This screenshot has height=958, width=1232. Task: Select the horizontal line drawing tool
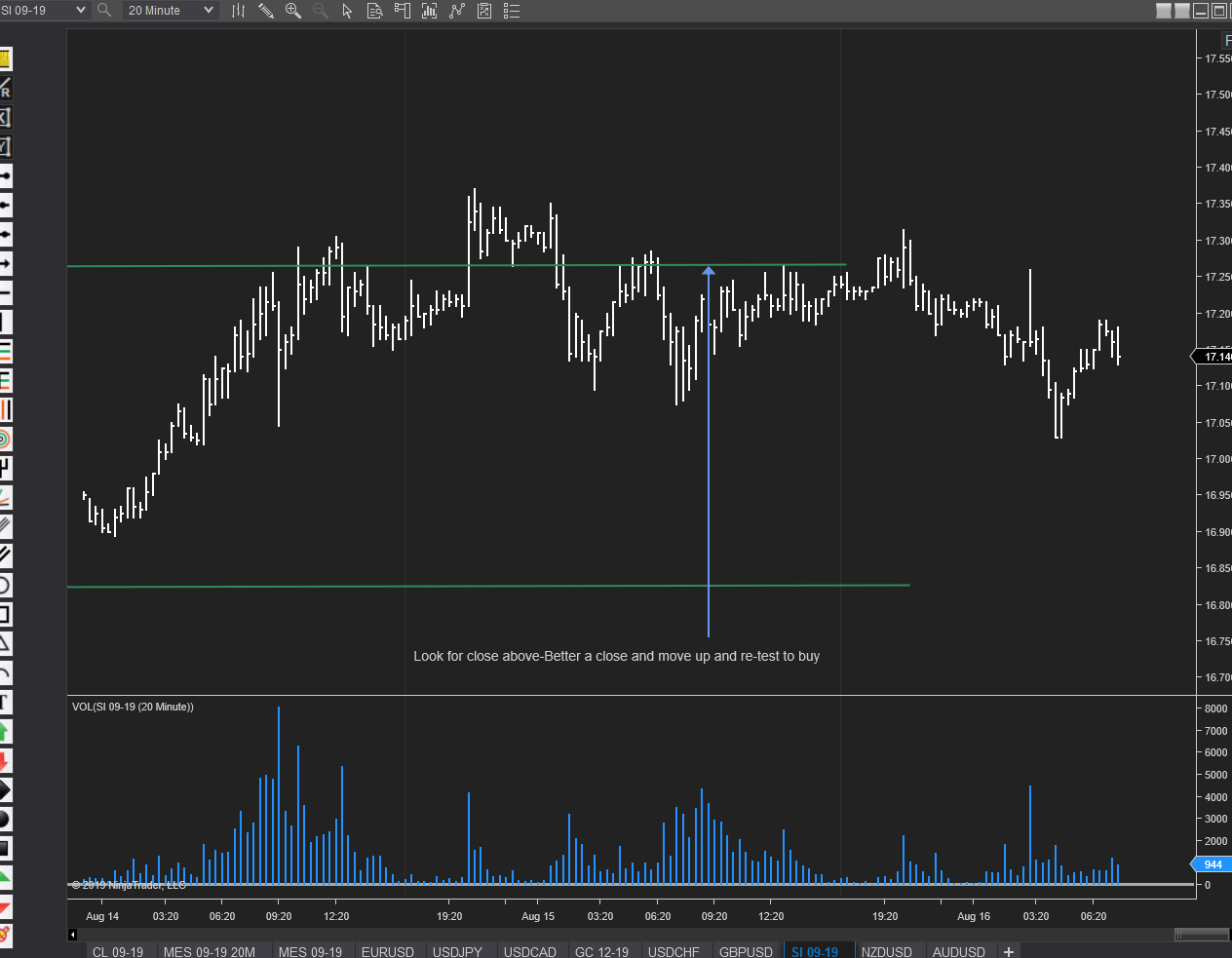pos(5,292)
